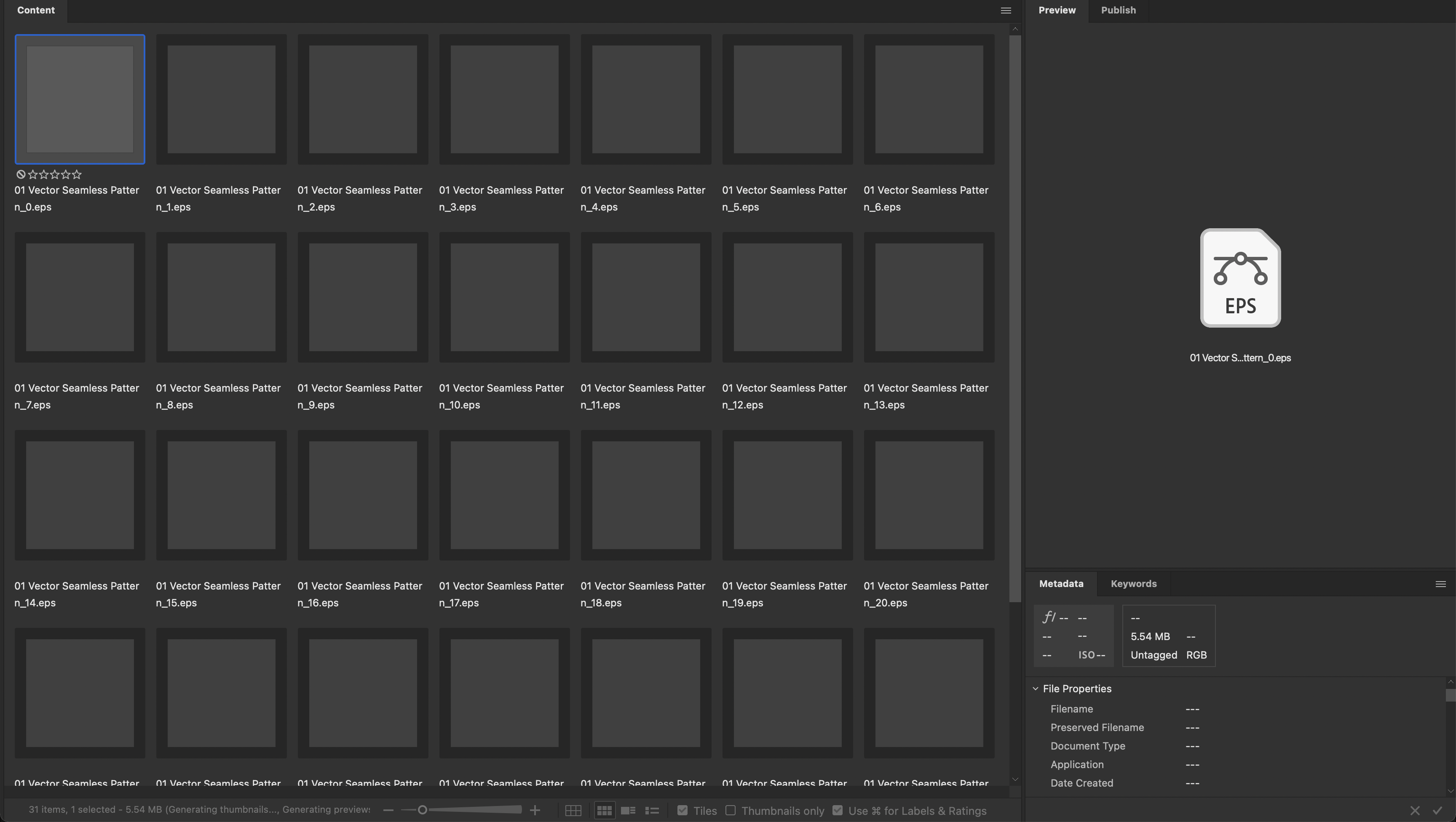Image resolution: width=1456 pixels, height=822 pixels.
Task: Toggle the Tiles checkbox
Action: (682, 811)
